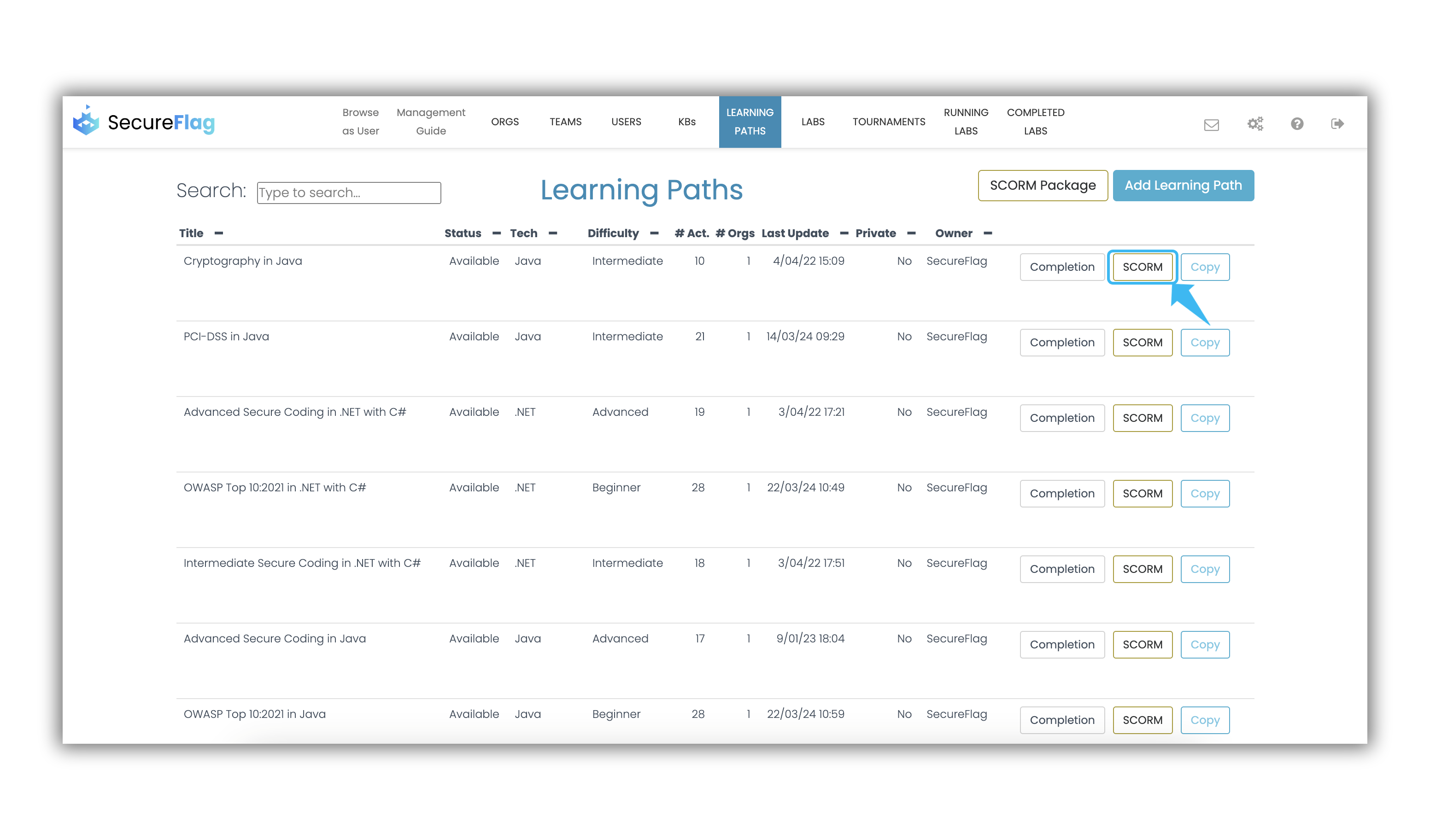Copy OWASP Top 10:2021 in .NET path
This screenshot has height=840, width=1430.
click(1205, 493)
